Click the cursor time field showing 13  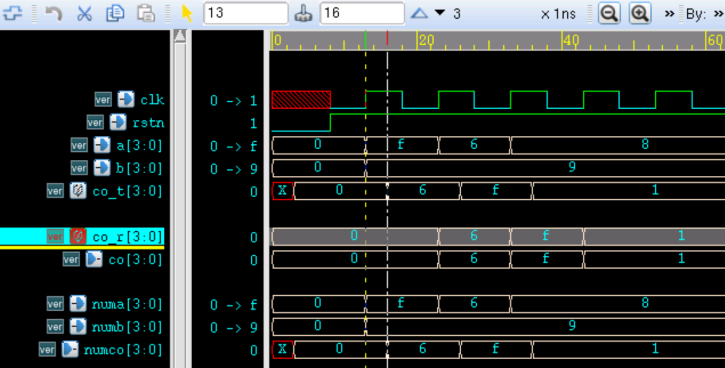point(246,13)
